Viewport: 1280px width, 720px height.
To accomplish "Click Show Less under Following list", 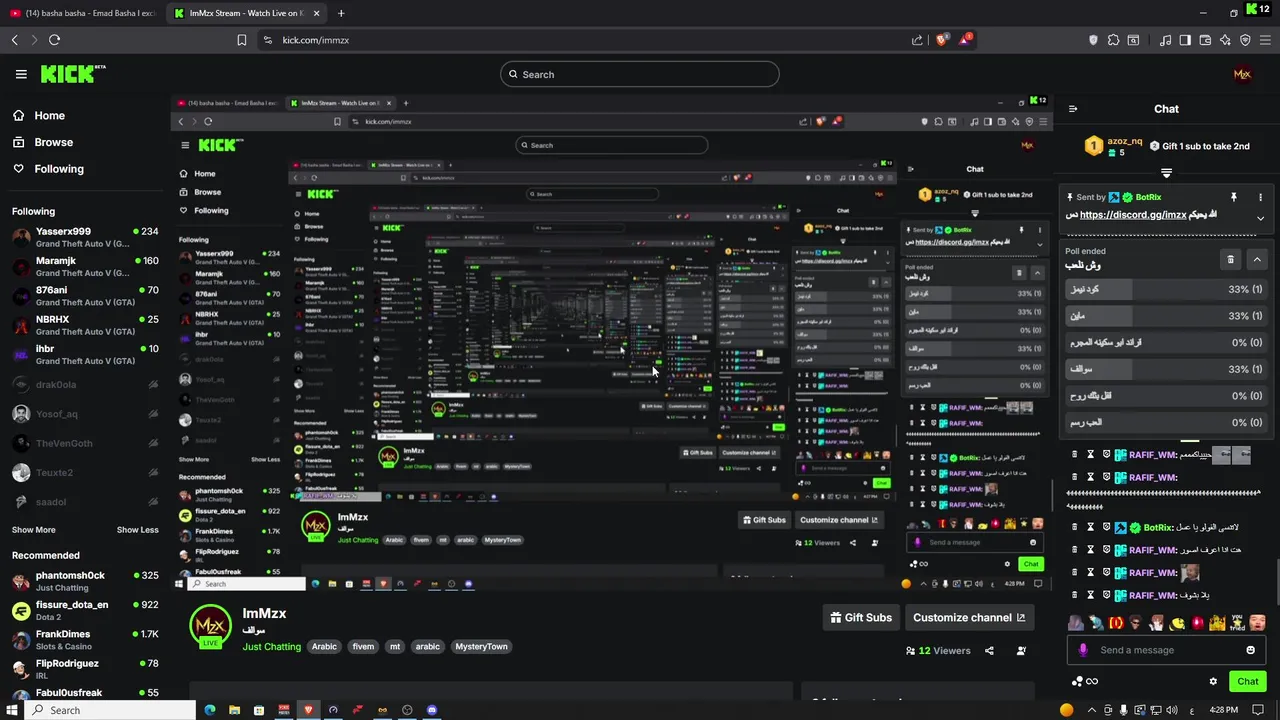I will [138, 530].
